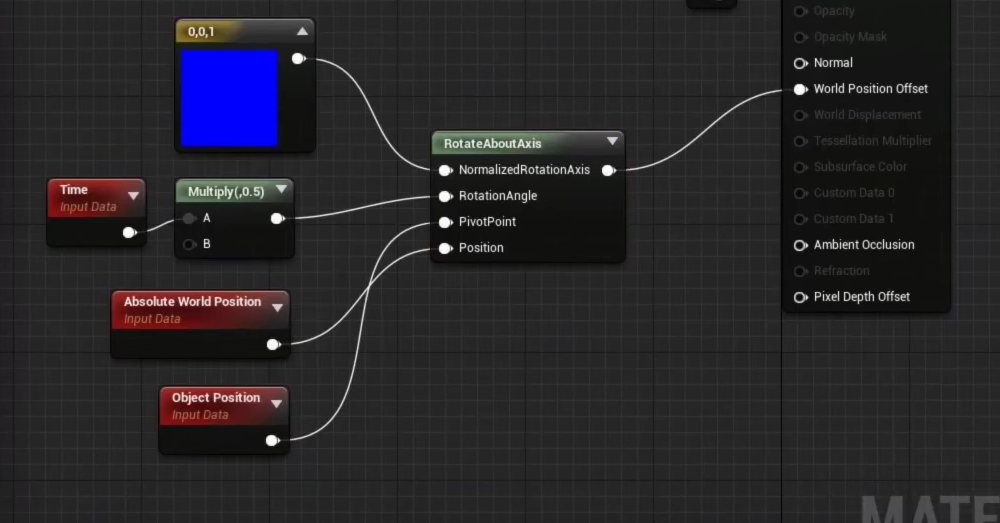The height and width of the screenshot is (523, 1000).
Task: Select the RotateAboutAxis node title
Action: pos(492,144)
